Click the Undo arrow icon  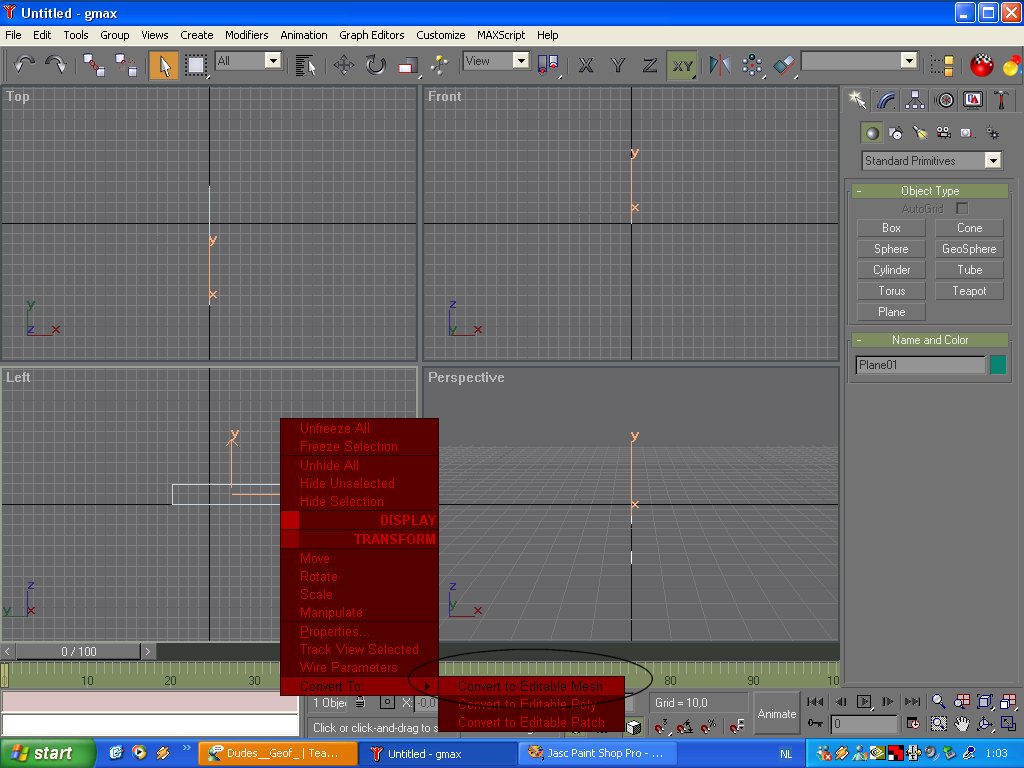25,65
